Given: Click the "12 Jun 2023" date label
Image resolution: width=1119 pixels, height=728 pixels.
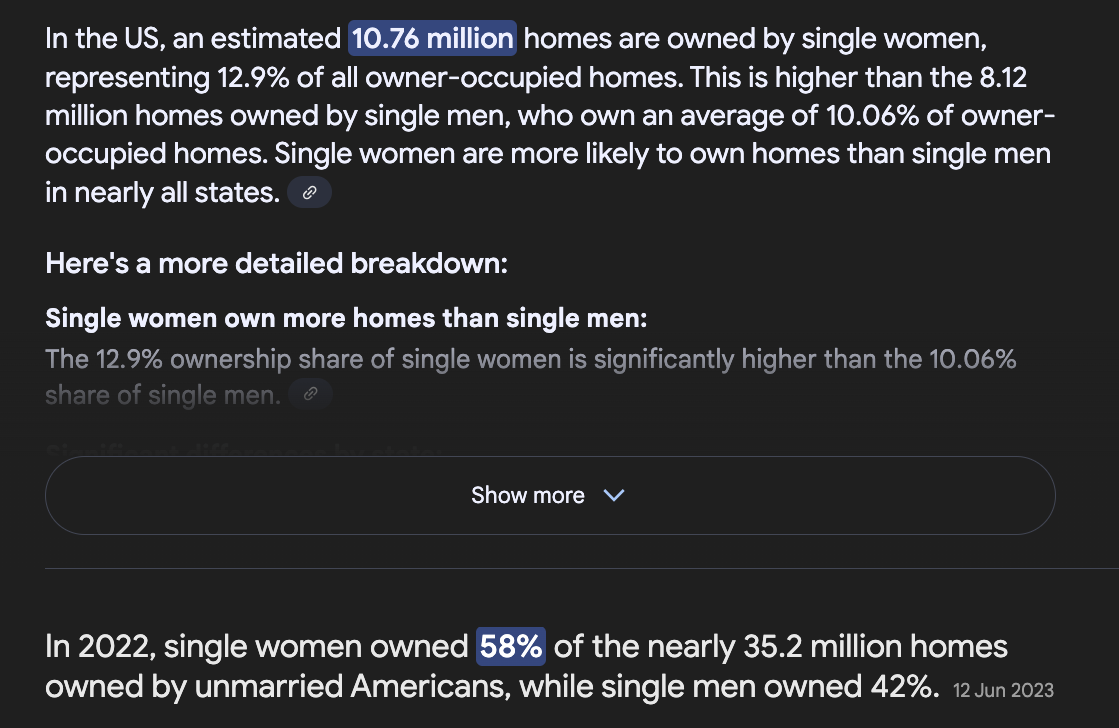Looking at the screenshot, I should 1003,690.
